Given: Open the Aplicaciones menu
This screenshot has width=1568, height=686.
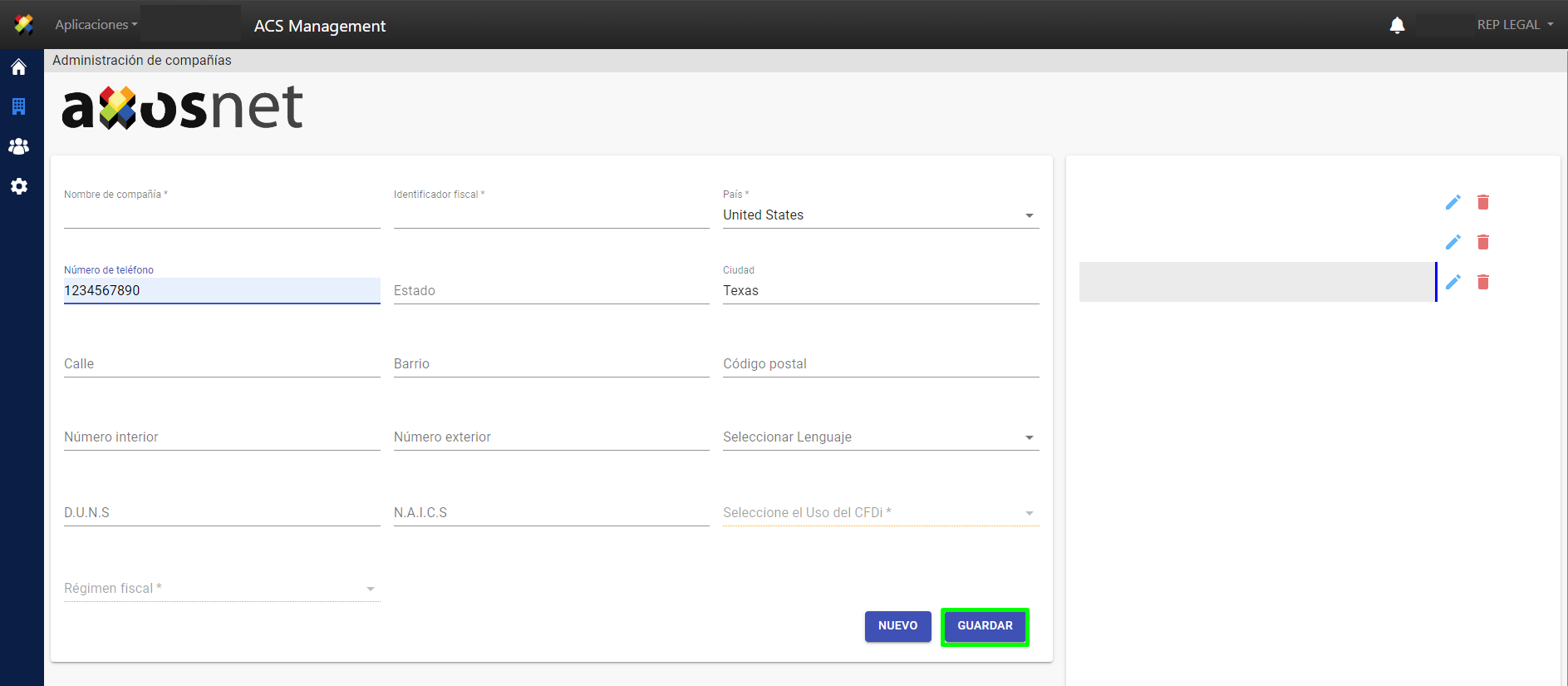Looking at the screenshot, I should [96, 25].
